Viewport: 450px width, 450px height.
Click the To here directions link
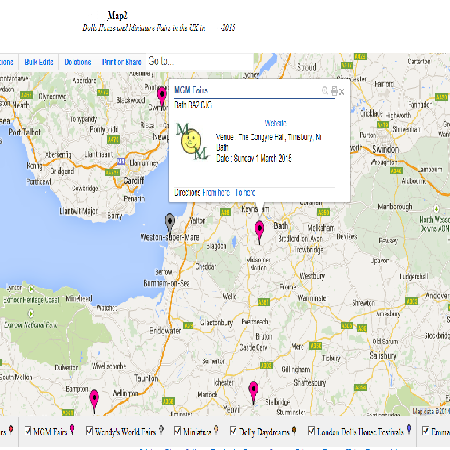coord(245,193)
